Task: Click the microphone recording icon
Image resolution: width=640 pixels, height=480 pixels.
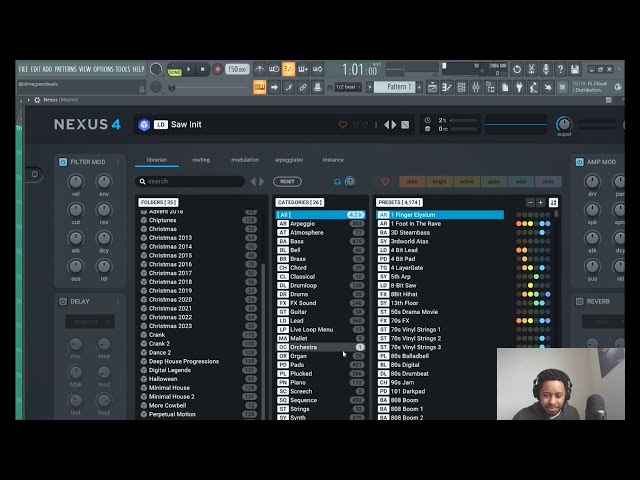Action: click(x=546, y=69)
